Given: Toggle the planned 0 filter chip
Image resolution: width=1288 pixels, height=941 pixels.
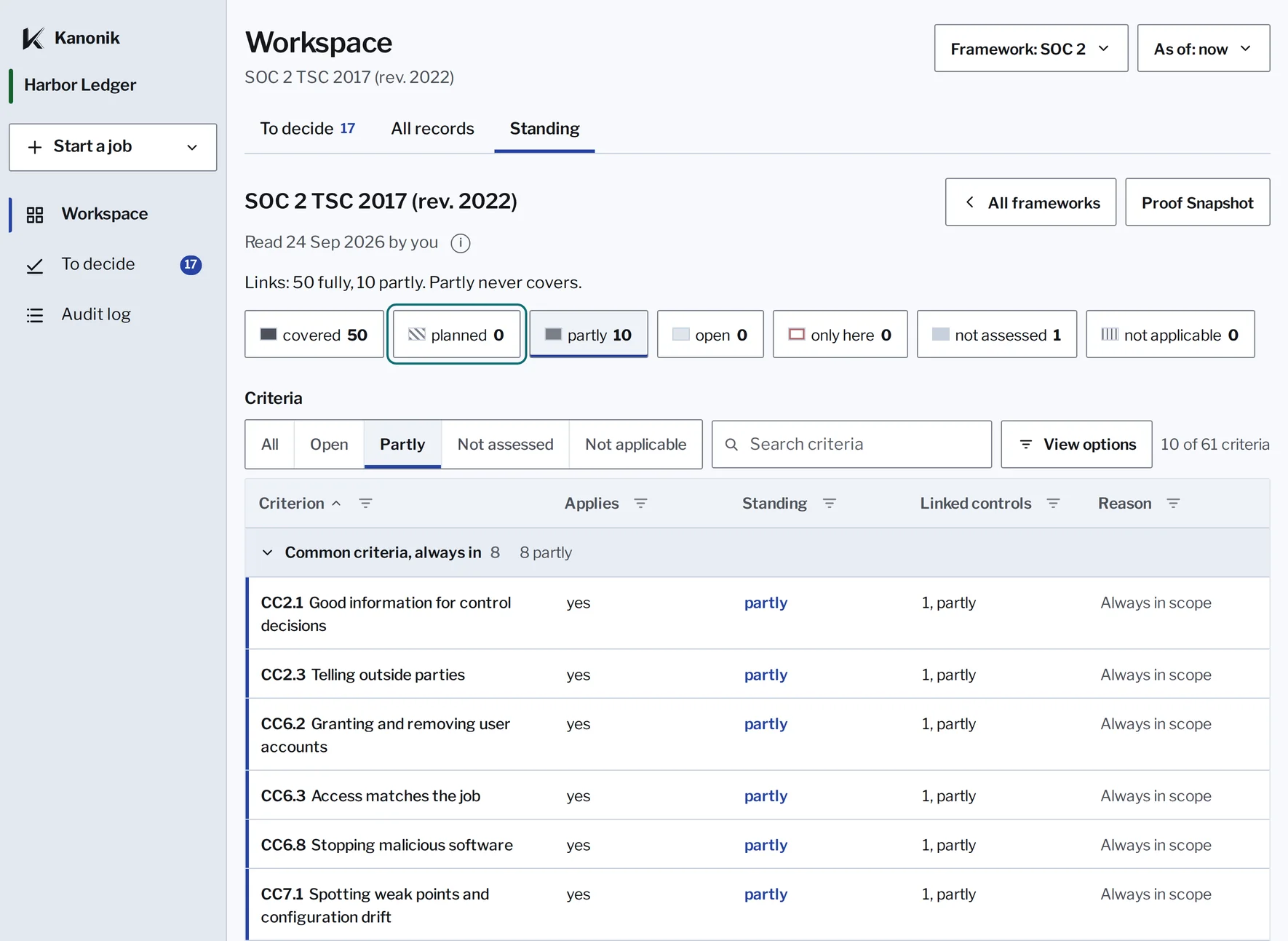Looking at the screenshot, I should point(456,335).
